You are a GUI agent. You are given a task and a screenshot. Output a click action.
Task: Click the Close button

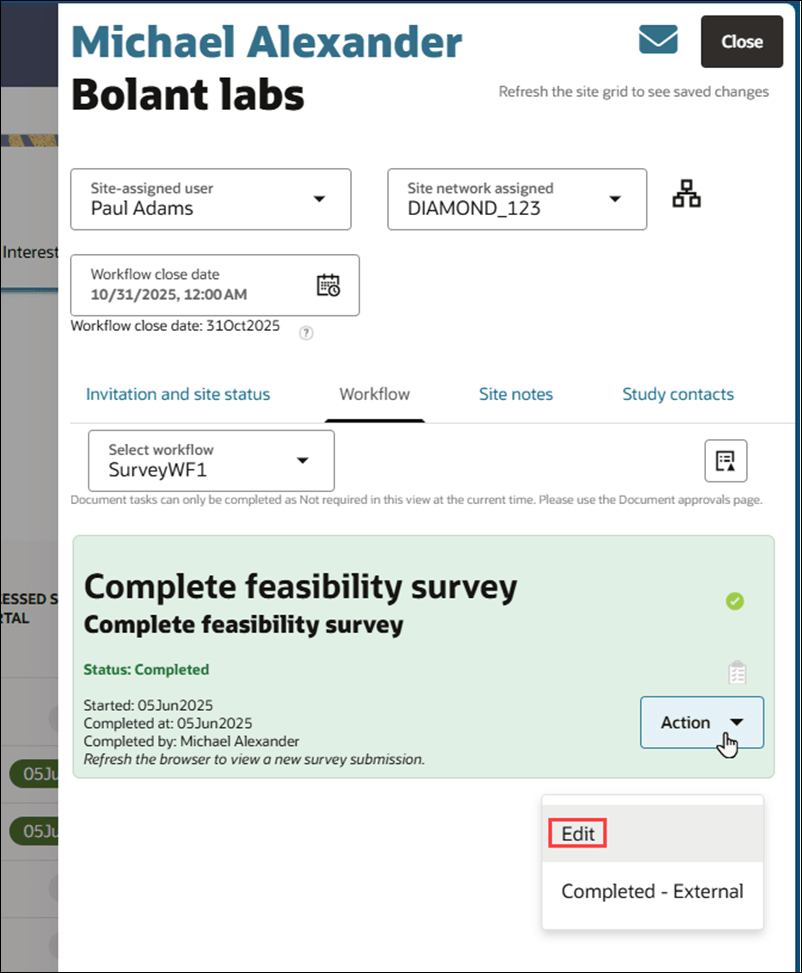click(x=741, y=42)
